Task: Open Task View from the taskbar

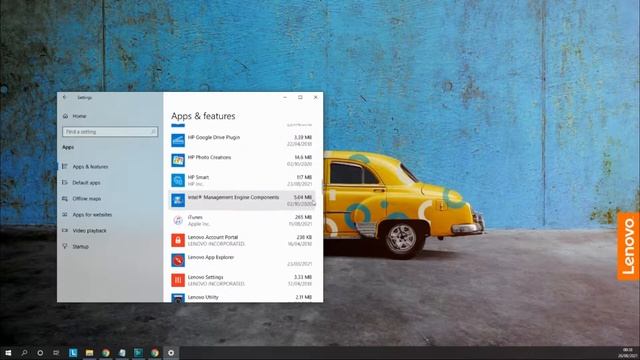Action: 56,353
